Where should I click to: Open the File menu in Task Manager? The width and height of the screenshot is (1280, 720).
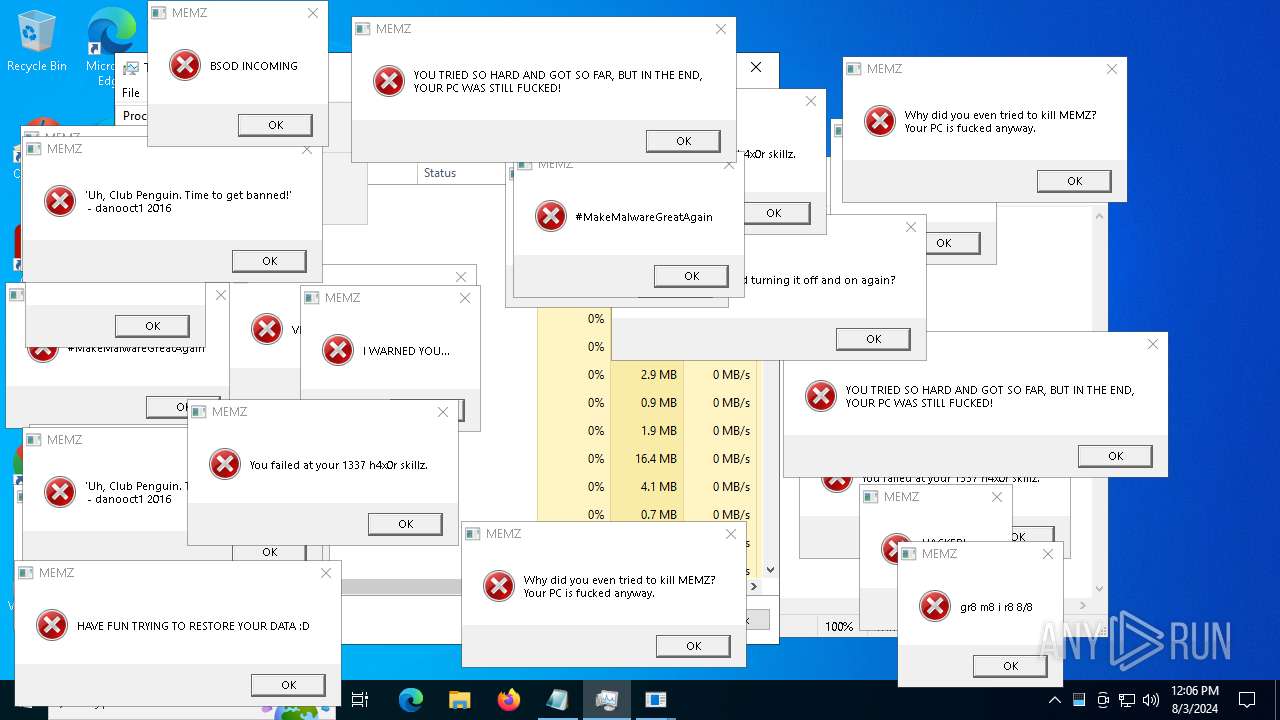click(x=131, y=93)
